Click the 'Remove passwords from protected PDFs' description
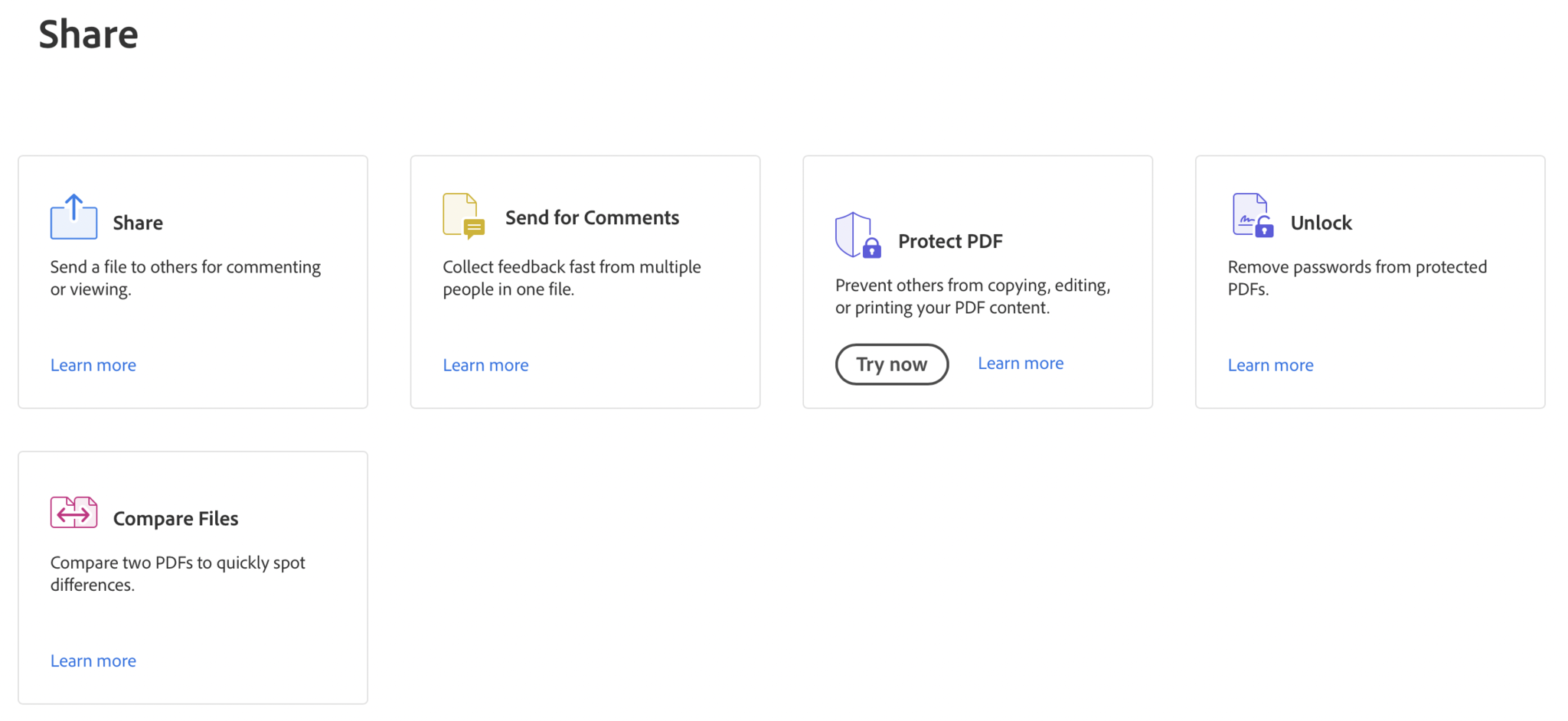 [1357, 278]
